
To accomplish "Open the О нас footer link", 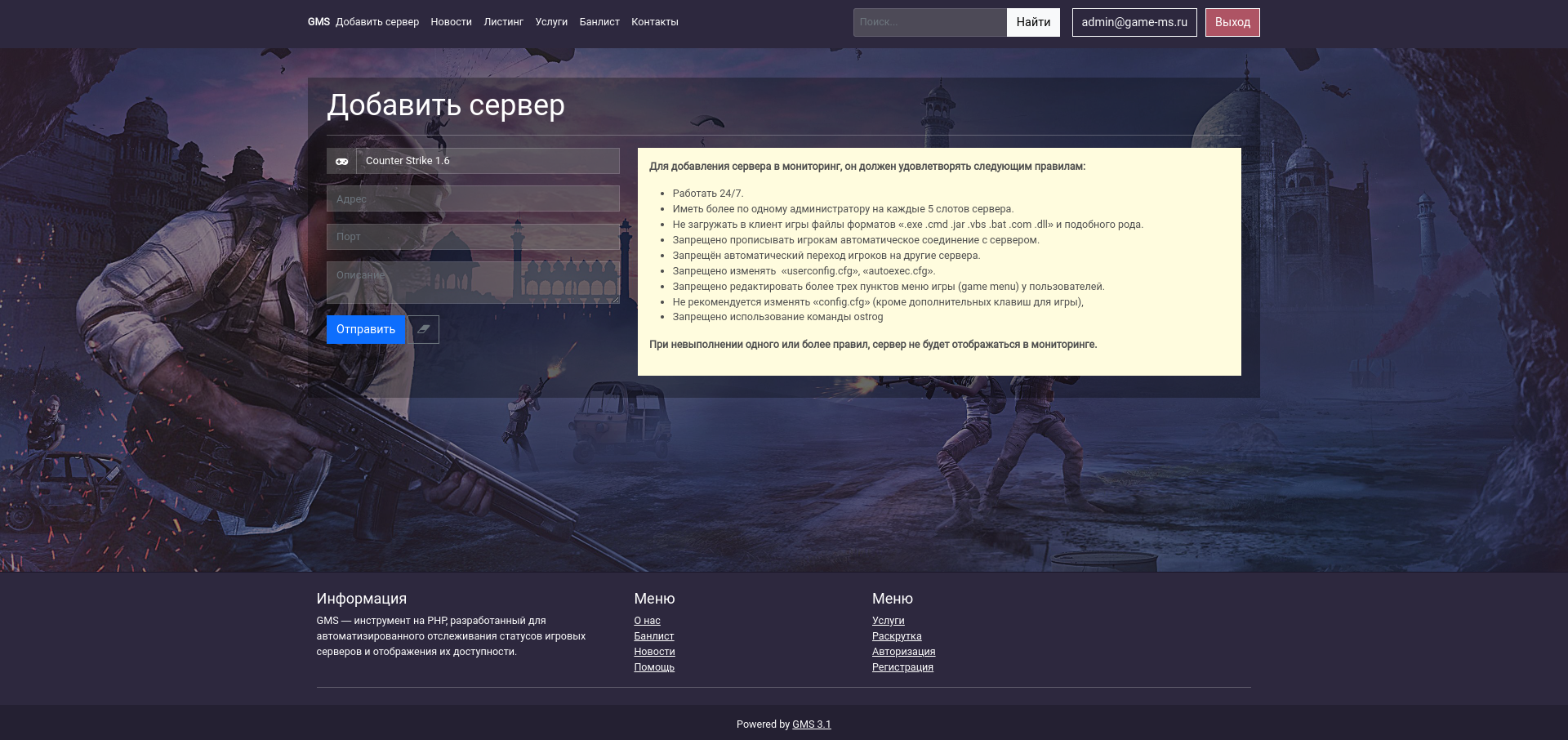I will [x=647, y=621].
